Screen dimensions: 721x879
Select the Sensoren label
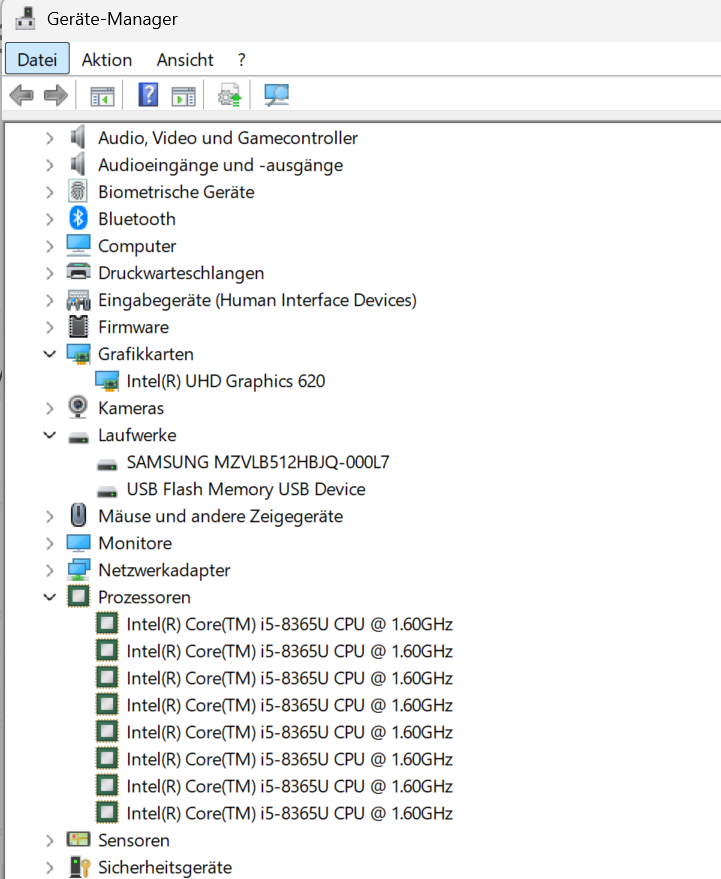tap(134, 840)
